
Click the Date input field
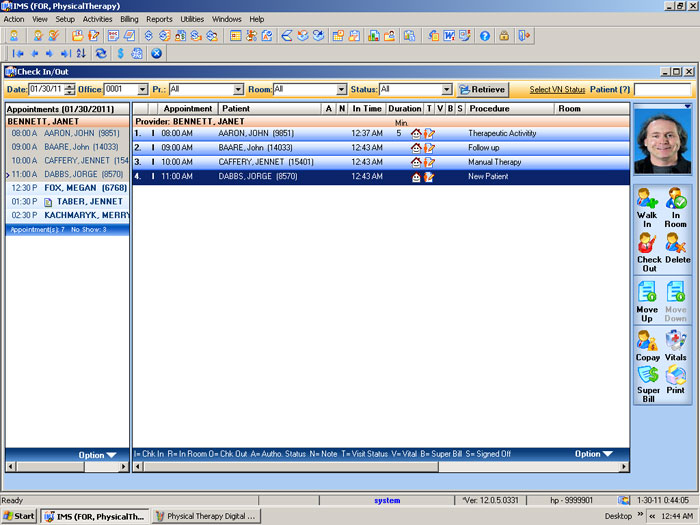46,89
